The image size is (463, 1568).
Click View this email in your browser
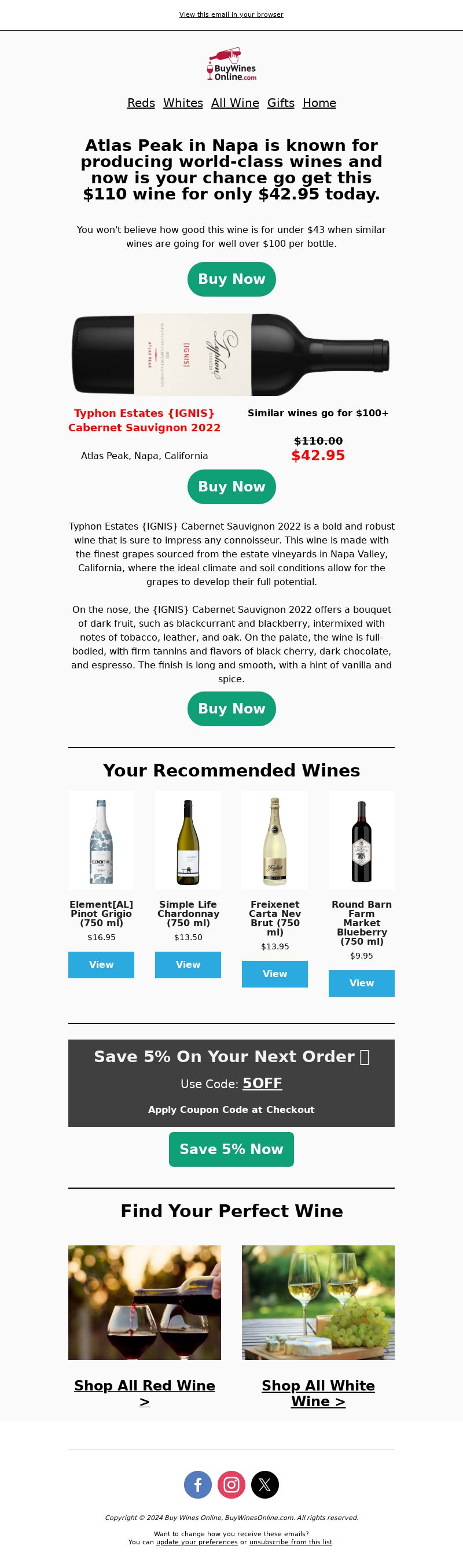[x=231, y=14]
